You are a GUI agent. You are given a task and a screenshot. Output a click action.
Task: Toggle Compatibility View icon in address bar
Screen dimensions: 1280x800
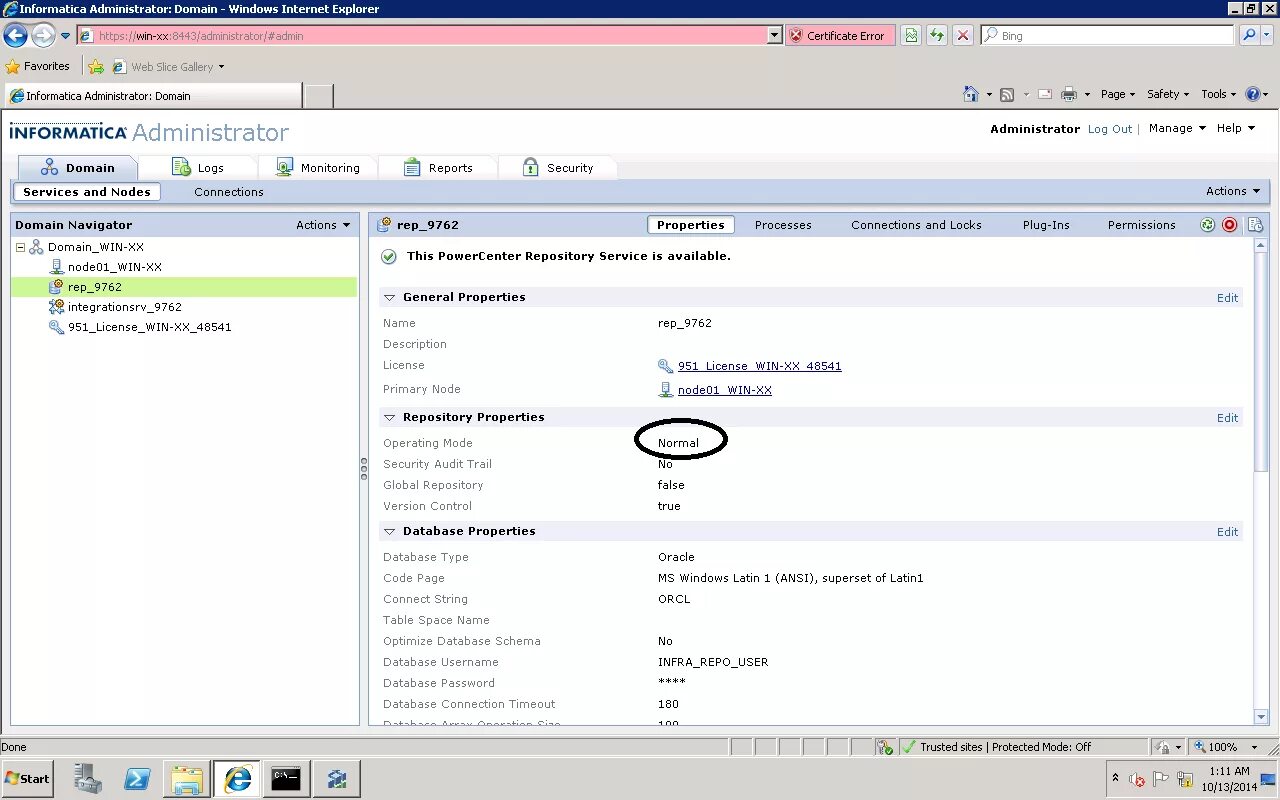click(911, 36)
